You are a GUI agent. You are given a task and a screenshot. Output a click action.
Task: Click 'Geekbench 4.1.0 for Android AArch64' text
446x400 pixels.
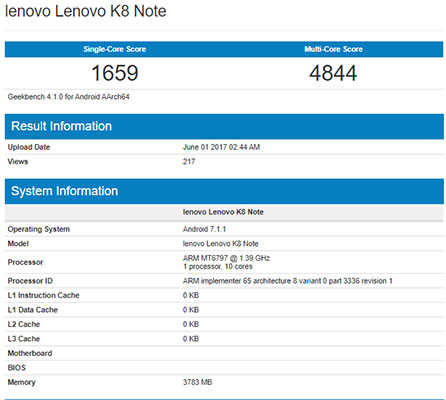69,97
